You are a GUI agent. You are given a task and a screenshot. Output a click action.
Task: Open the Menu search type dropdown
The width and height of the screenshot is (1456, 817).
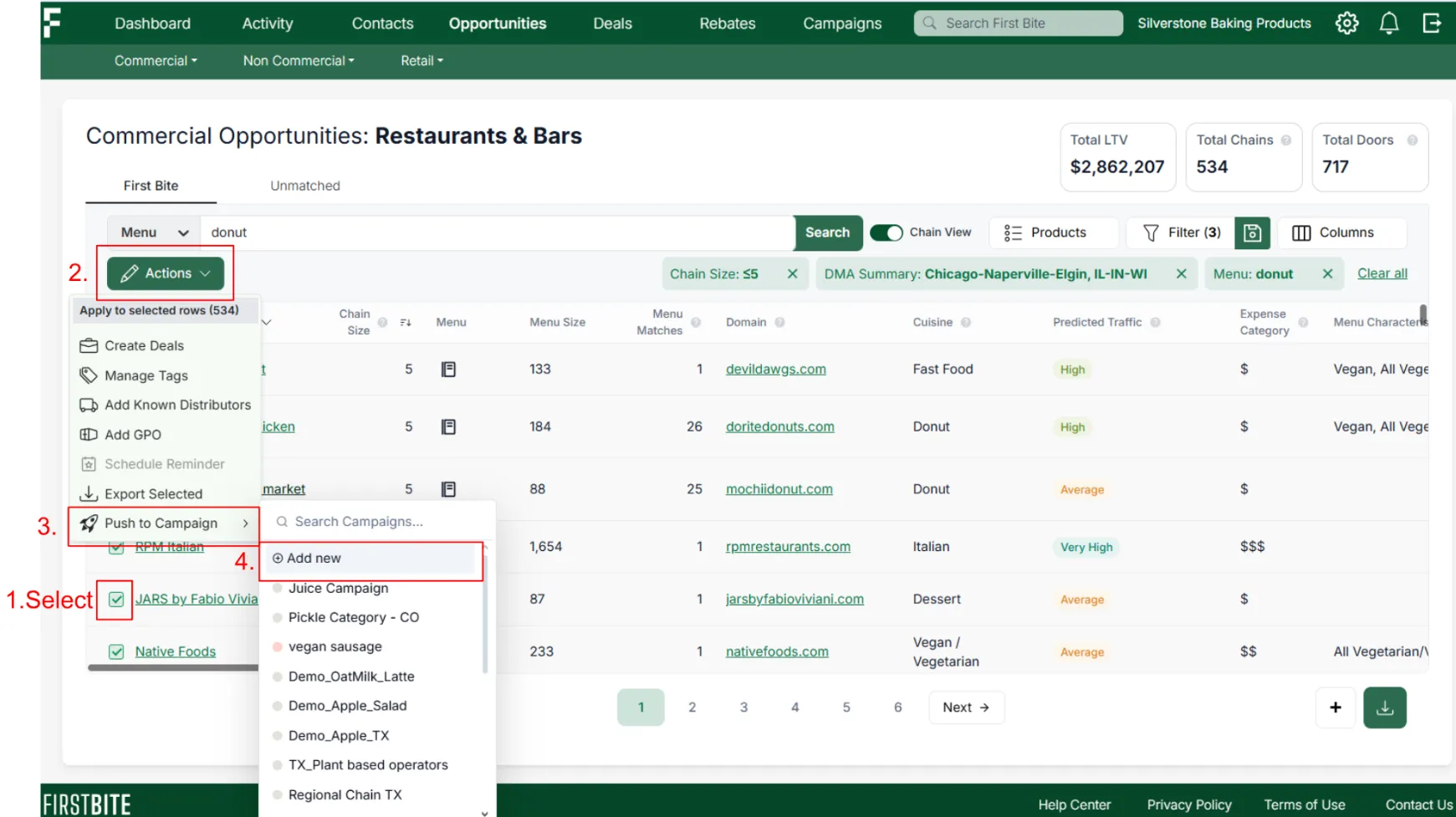coord(154,232)
